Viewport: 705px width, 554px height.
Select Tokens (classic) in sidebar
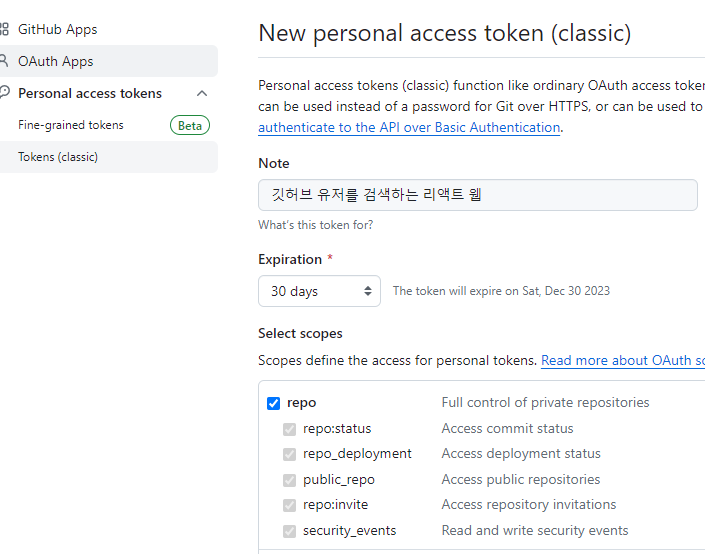click(x=58, y=157)
